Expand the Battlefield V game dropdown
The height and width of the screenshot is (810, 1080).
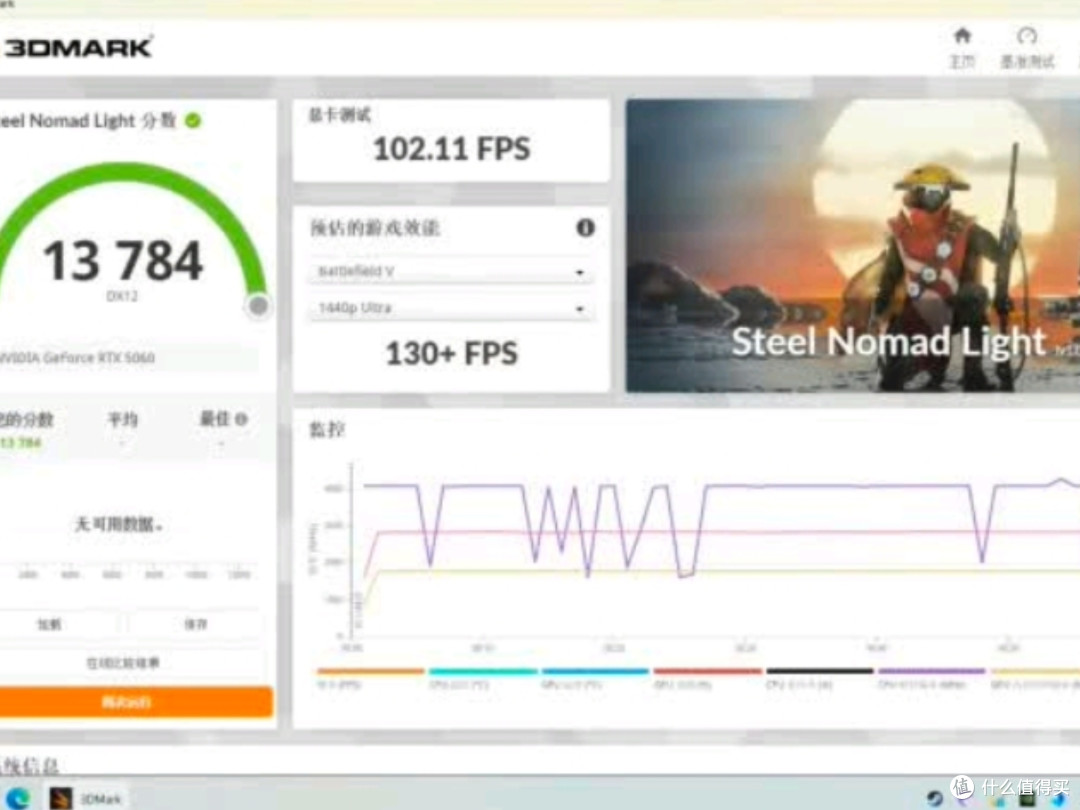tap(452, 271)
